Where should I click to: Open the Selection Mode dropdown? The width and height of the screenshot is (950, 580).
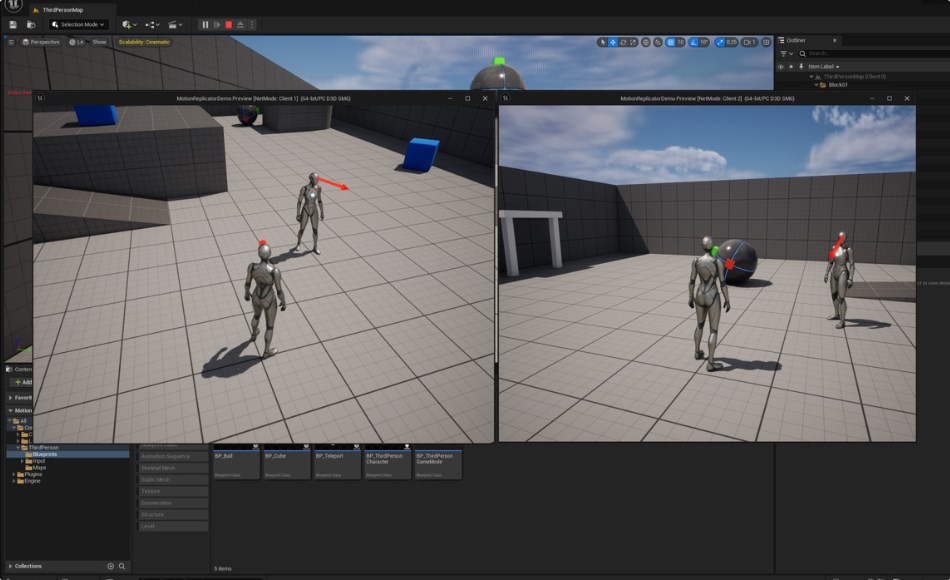[x=78, y=24]
